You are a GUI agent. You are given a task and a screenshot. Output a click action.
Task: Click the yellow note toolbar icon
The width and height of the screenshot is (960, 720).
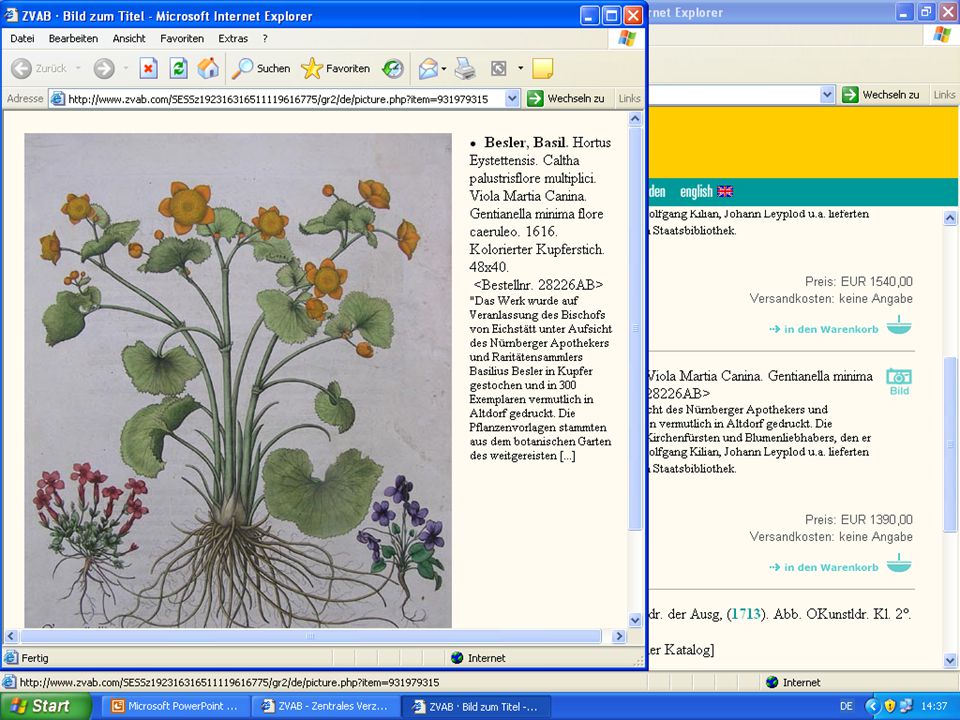[x=542, y=68]
